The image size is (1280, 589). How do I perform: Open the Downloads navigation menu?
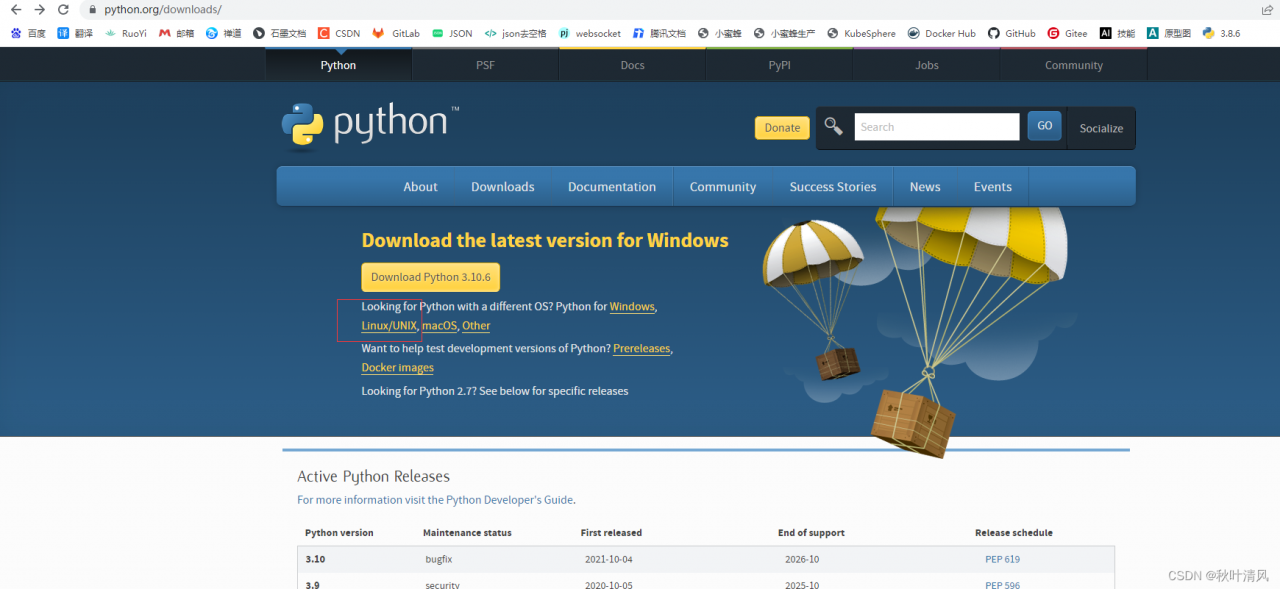[503, 187]
